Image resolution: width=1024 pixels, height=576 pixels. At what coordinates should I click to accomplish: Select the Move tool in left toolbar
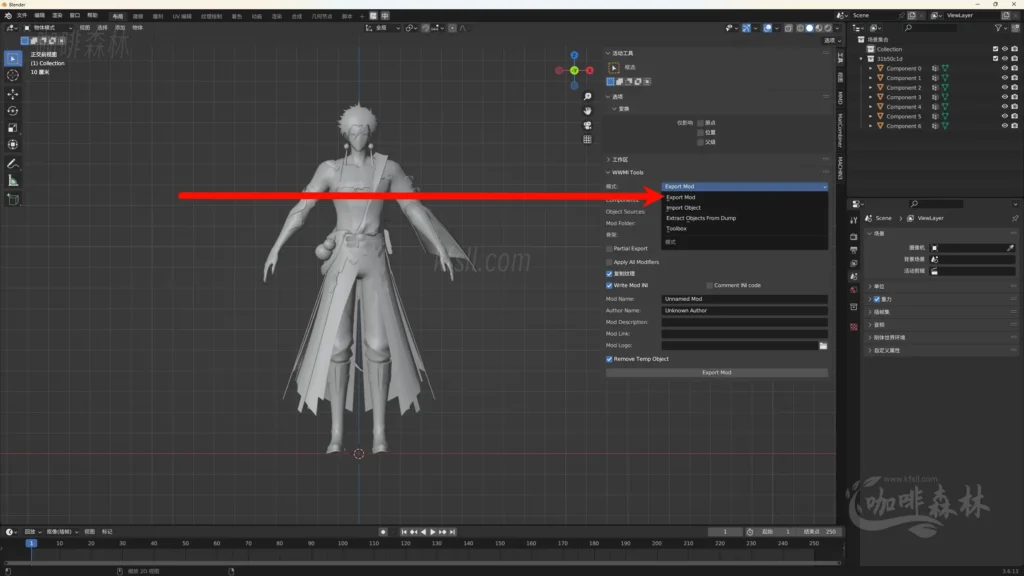[13, 93]
